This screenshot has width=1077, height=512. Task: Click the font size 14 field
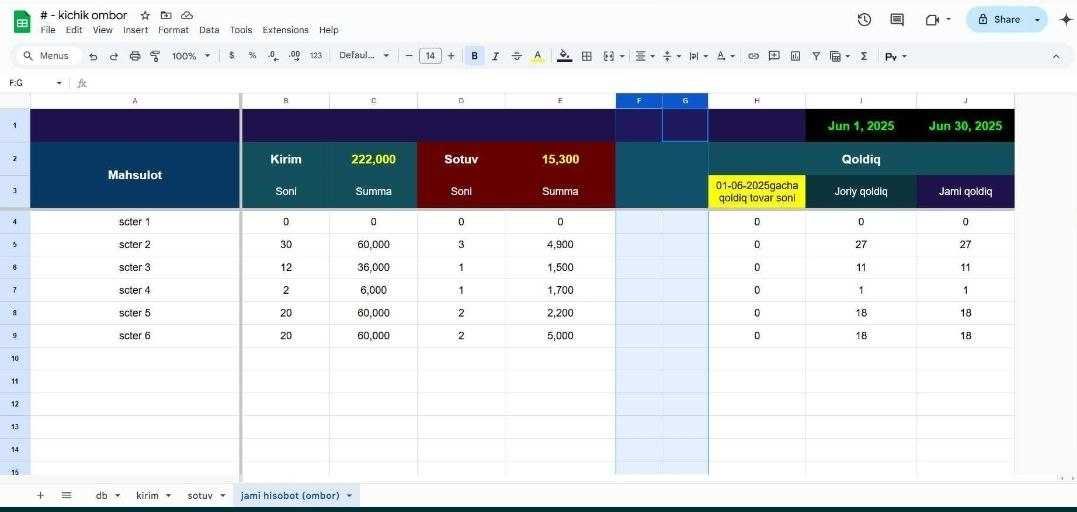click(430, 56)
